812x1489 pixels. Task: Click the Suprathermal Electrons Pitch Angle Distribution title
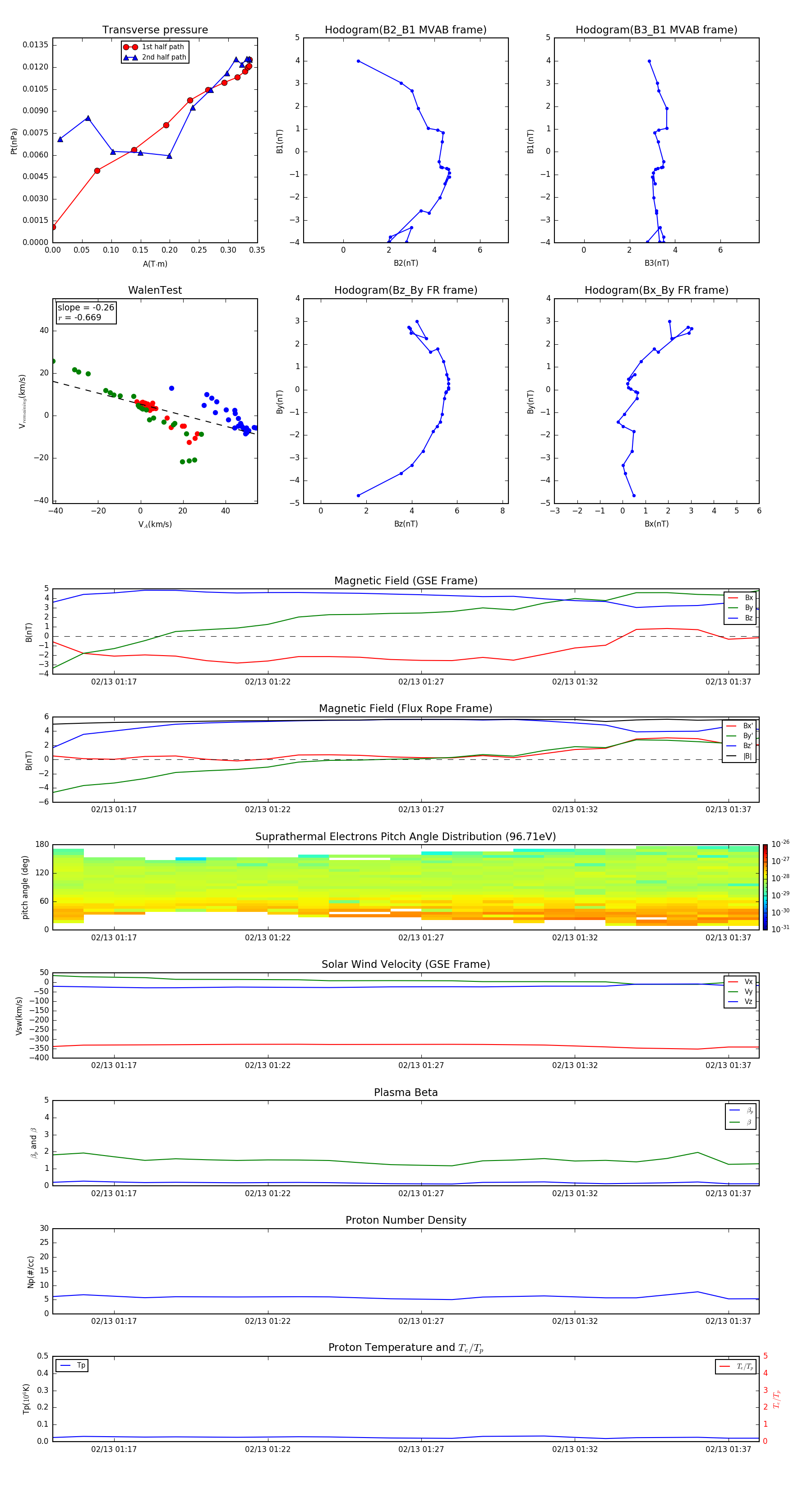(406, 837)
